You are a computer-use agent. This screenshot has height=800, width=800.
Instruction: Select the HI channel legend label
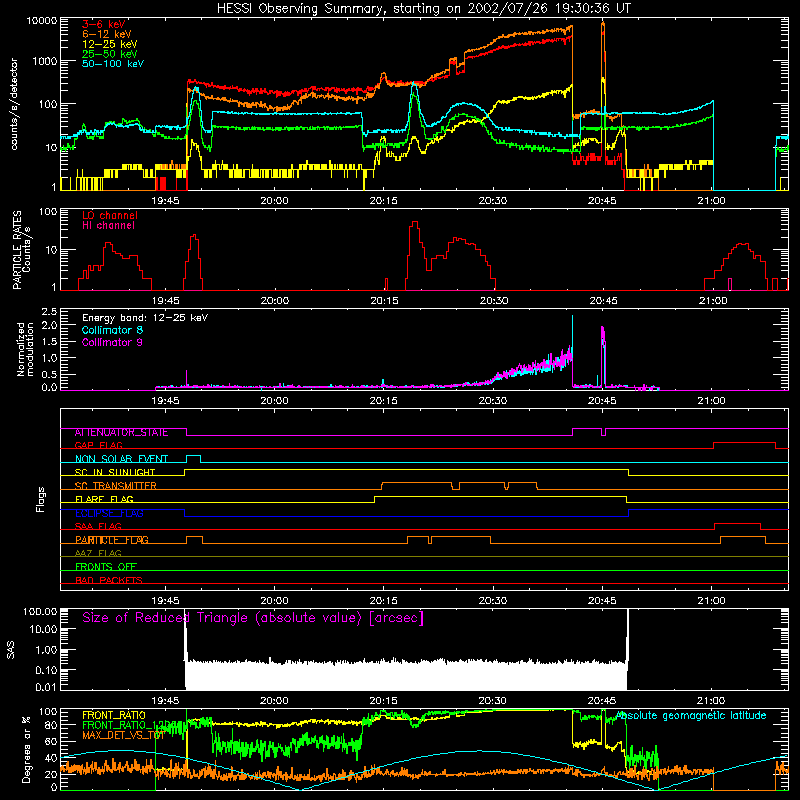point(108,226)
